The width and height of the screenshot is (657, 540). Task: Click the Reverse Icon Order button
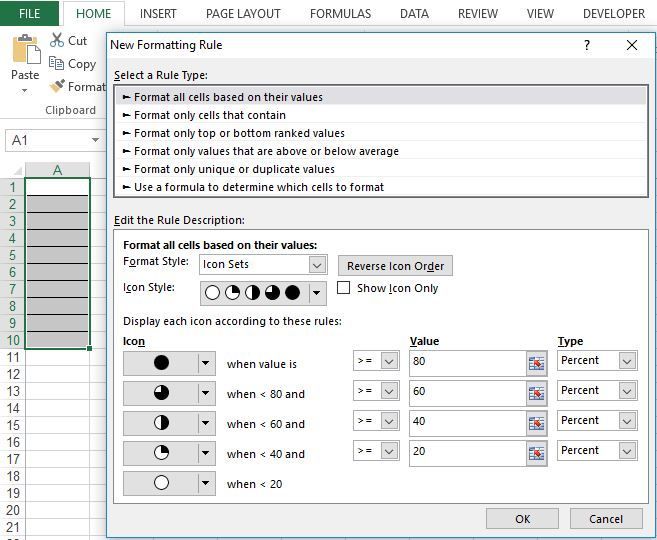tap(395, 266)
